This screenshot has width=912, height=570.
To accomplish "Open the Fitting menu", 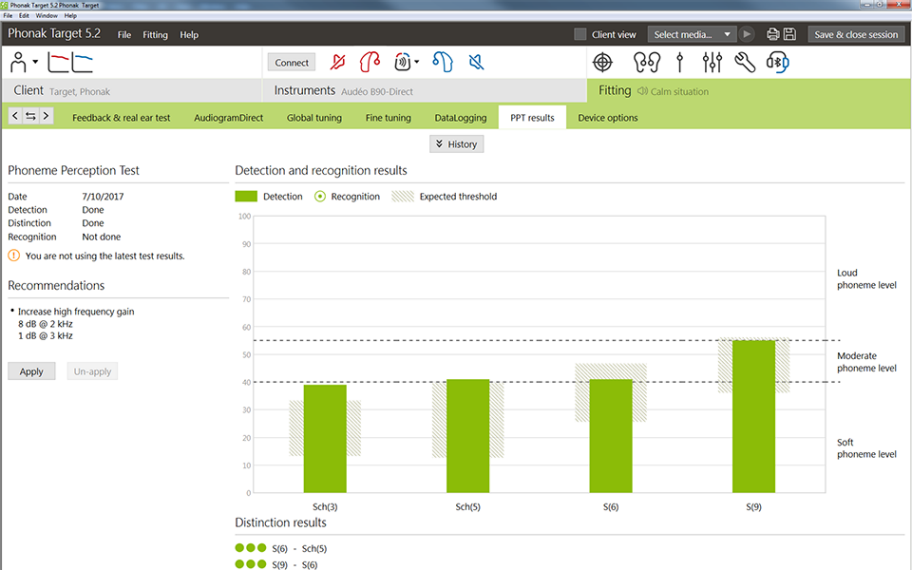I will pyautogui.click(x=155, y=35).
